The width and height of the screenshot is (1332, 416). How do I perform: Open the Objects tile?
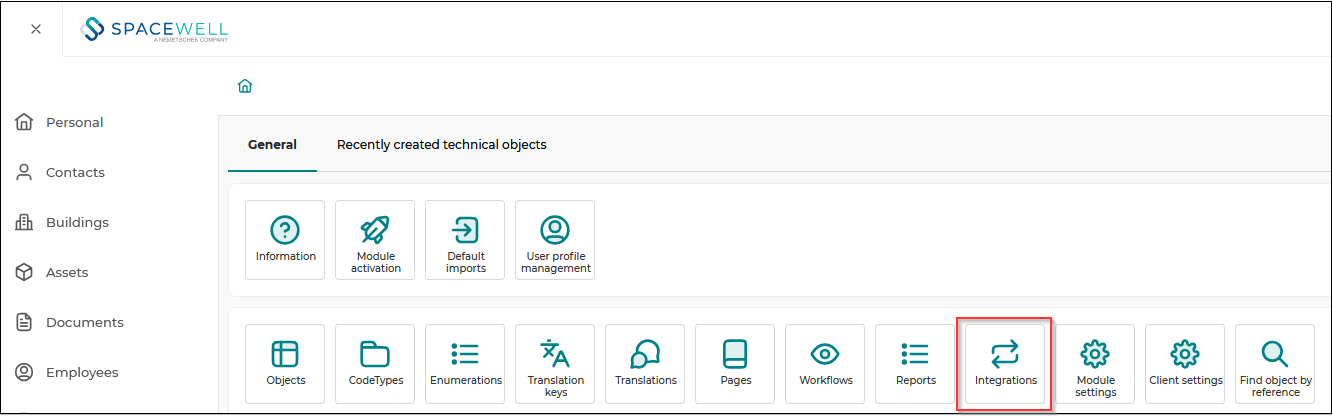pyautogui.click(x=285, y=364)
